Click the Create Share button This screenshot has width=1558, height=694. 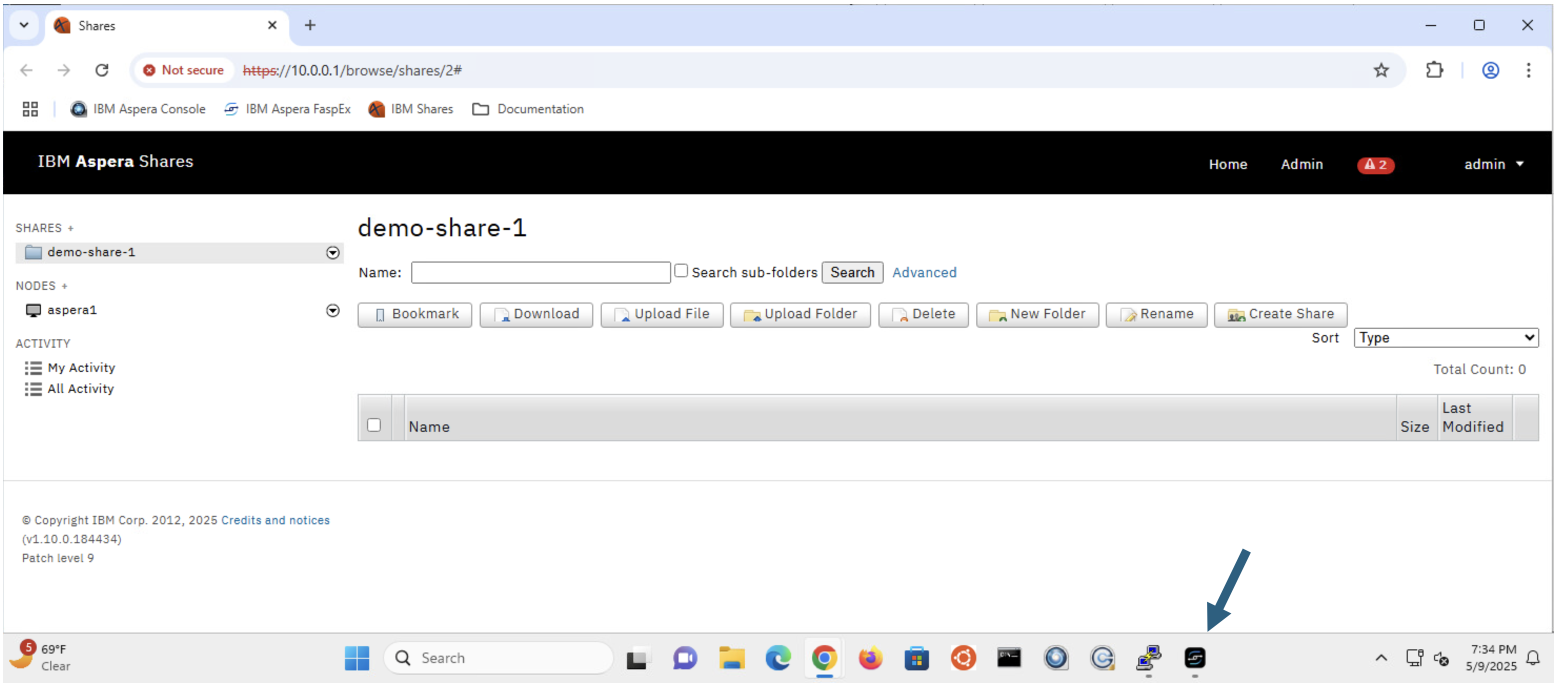click(1280, 314)
